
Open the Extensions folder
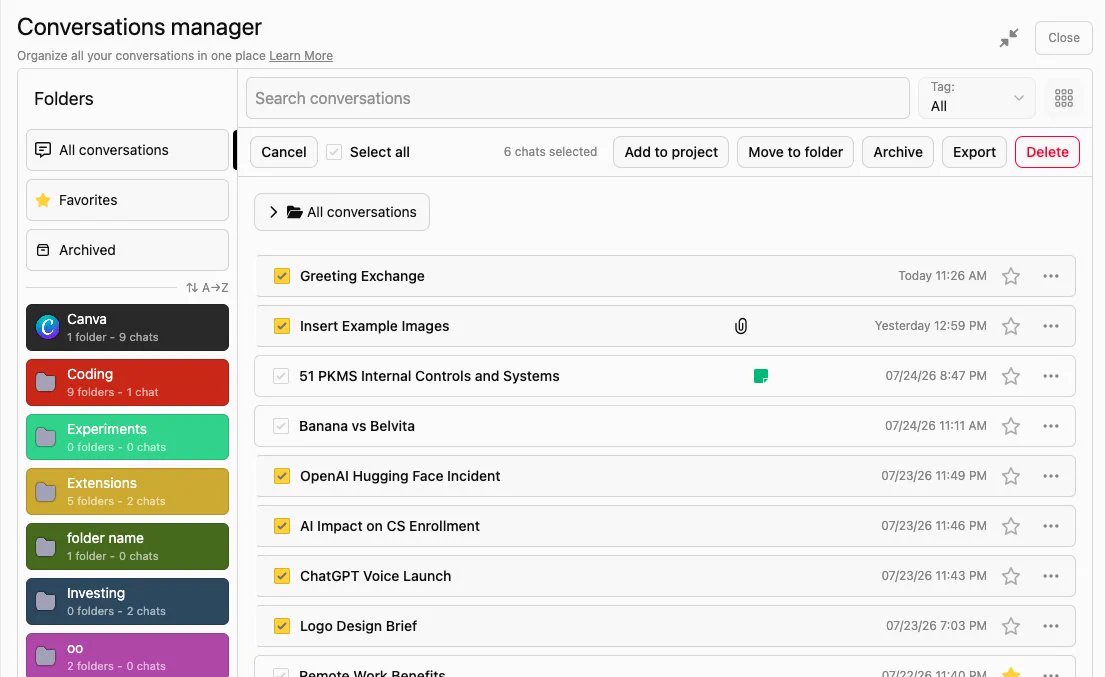click(128, 492)
